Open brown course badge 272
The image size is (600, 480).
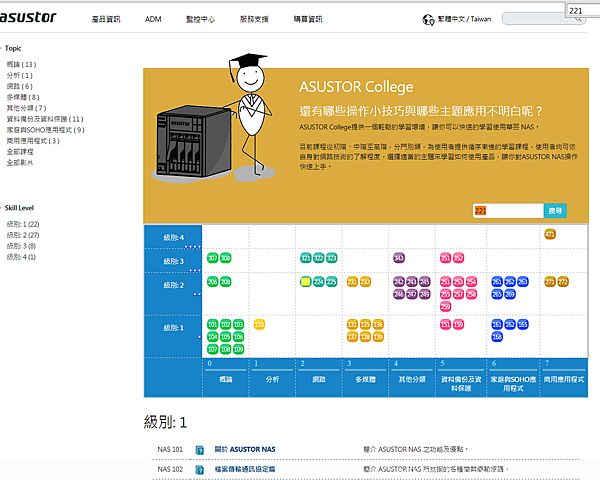[563, 282]
